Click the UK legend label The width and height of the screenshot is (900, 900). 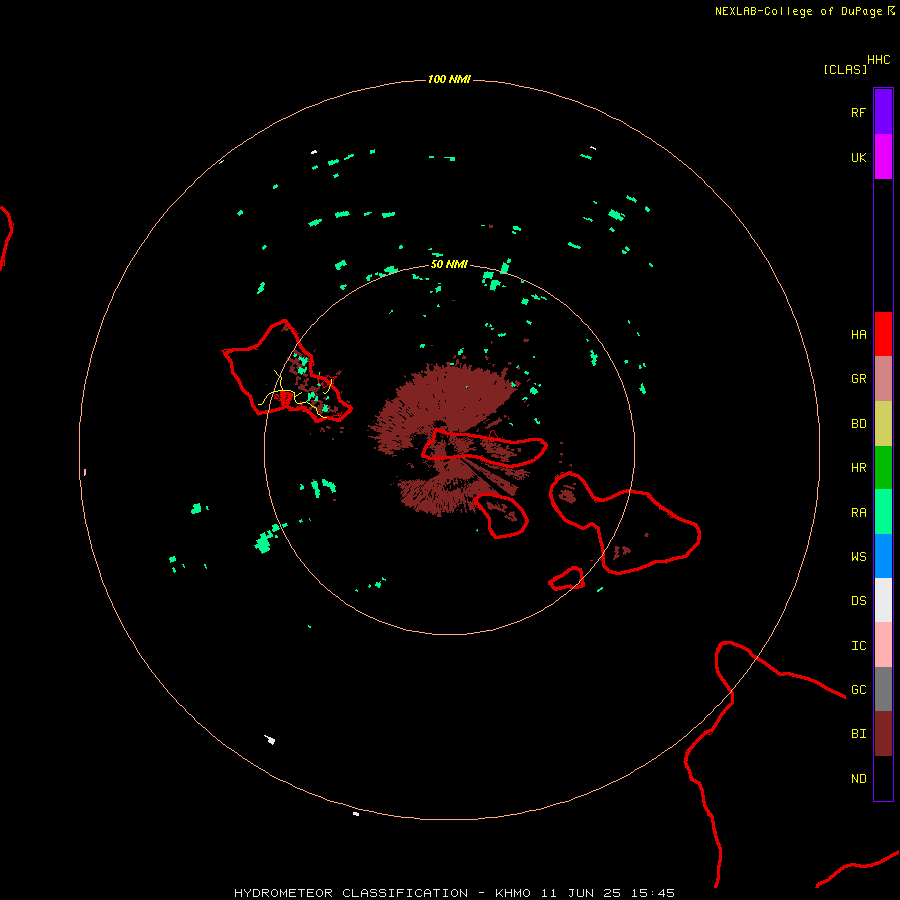tap(858, 157)
